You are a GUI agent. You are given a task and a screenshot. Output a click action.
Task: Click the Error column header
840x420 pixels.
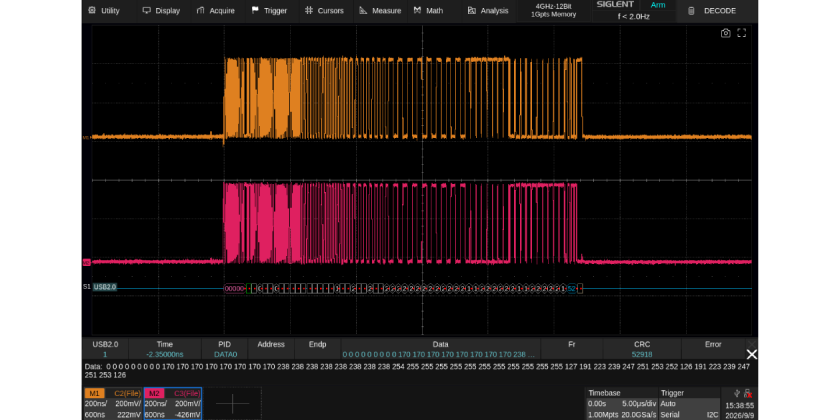(713, 344)
